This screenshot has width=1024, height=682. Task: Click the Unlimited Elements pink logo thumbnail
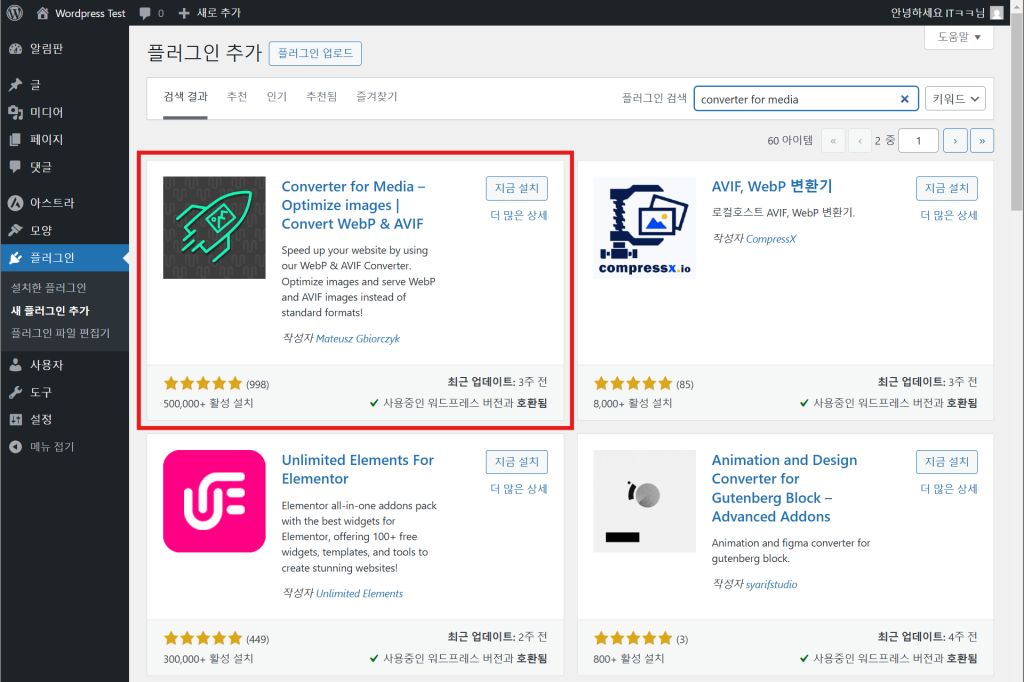tap(214, 501)
